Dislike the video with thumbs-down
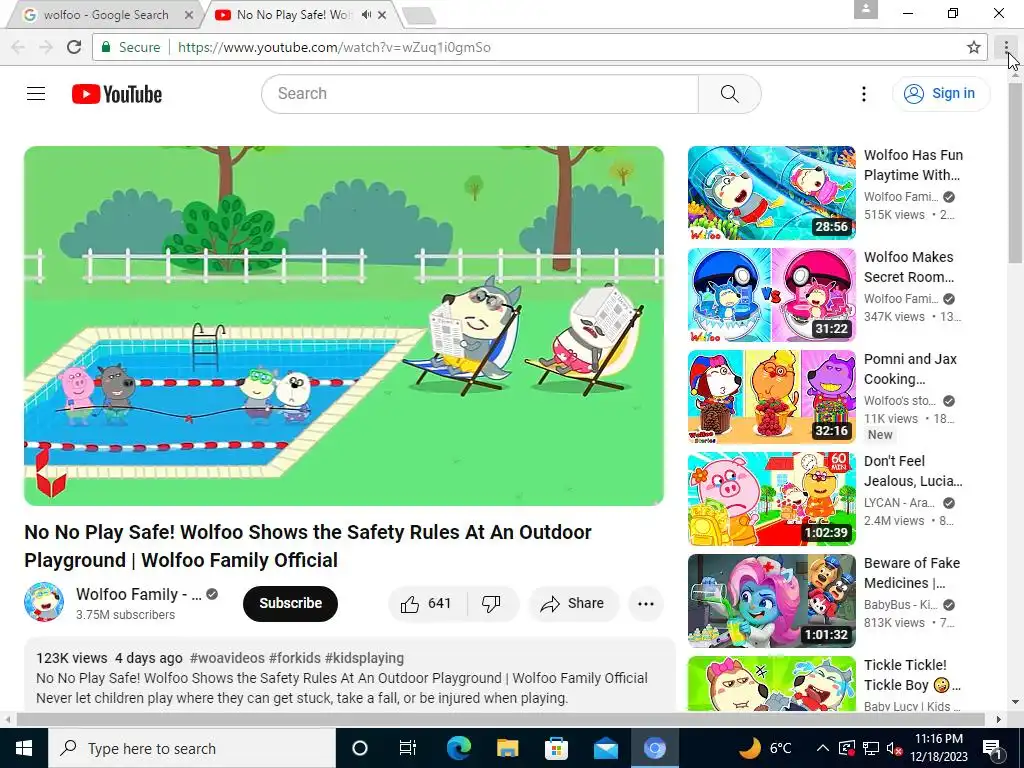The image size is (1024, 768). [492, 603]
